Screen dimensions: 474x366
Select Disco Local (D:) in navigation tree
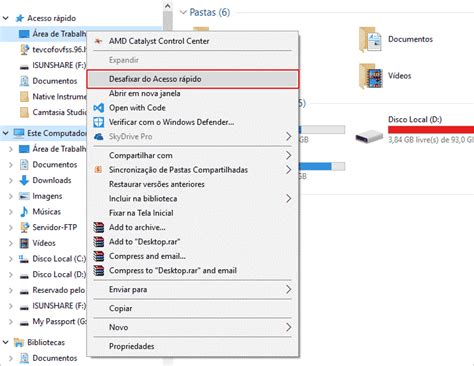point(59,274)
